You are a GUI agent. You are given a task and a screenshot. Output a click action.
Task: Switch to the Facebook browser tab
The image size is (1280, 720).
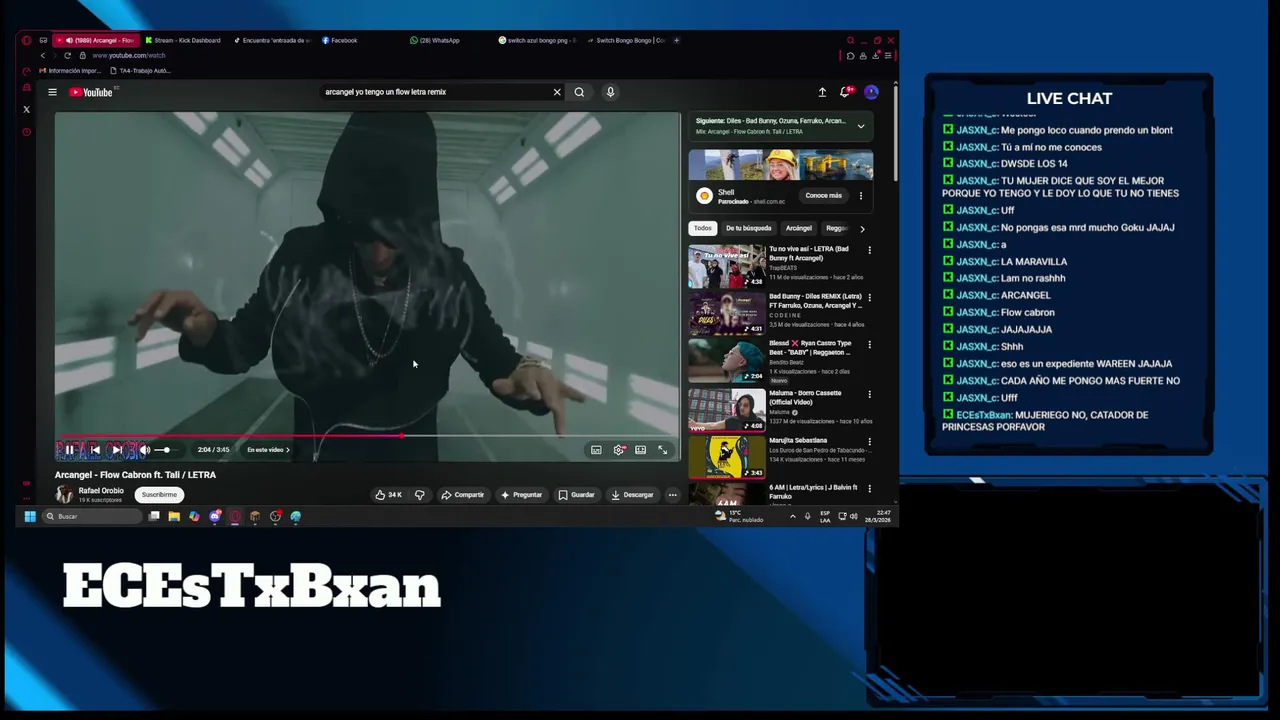[340, 41]
